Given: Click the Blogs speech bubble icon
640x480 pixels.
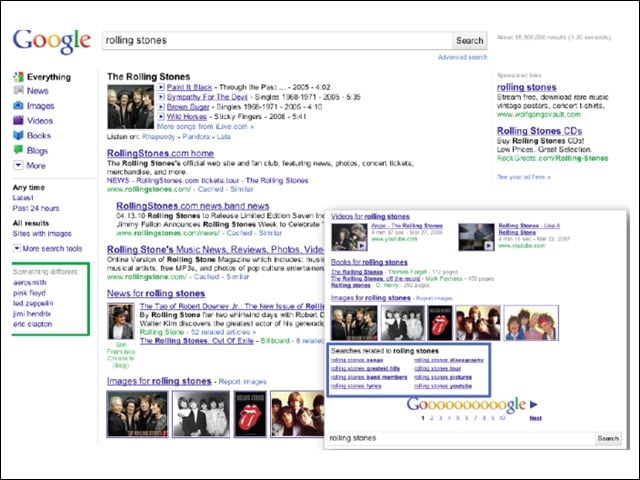Looking at the screenshot, I should pos(18,150).
